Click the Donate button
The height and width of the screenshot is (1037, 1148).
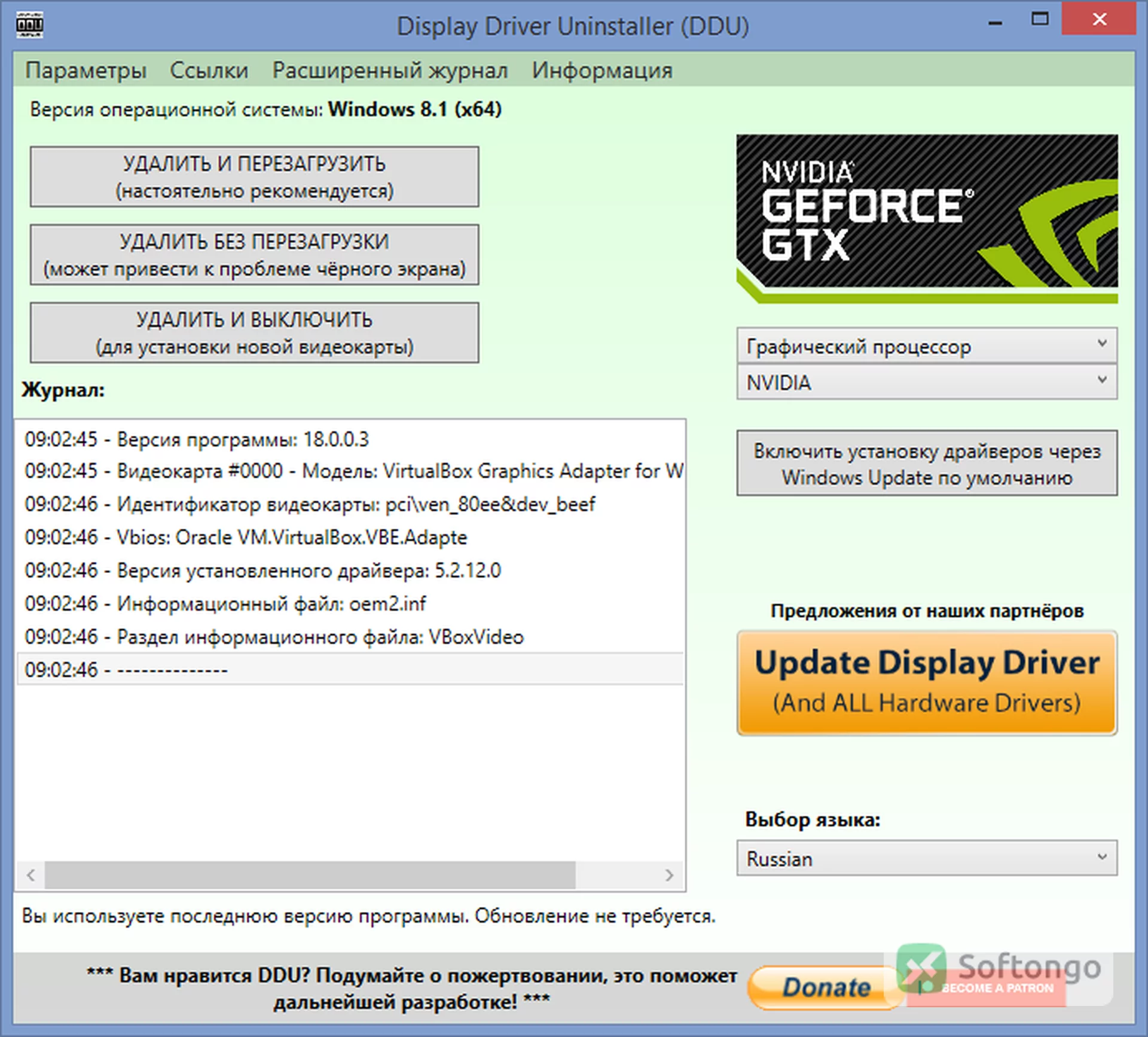pos(826,987)
